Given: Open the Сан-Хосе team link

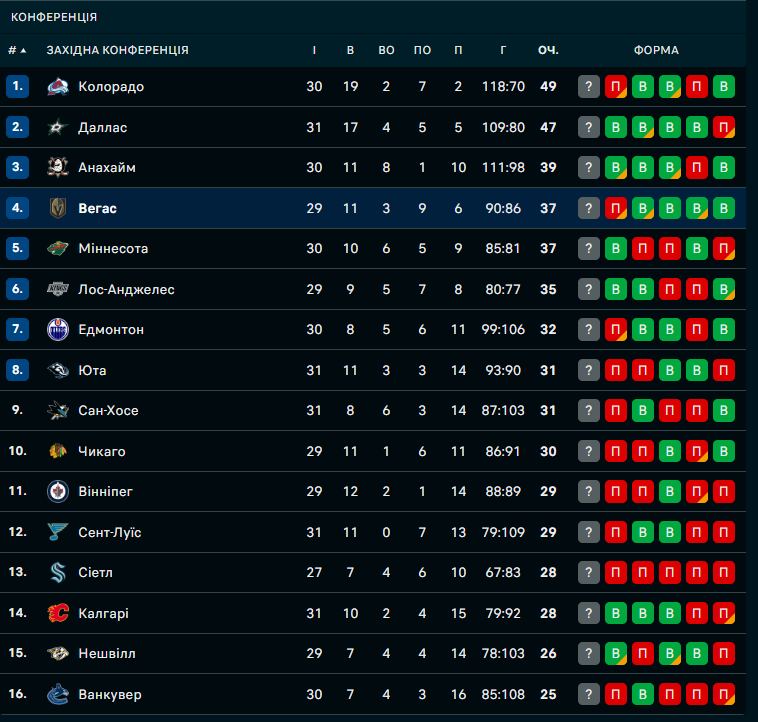Looking at the screenshot, I should pyautogui.click(x=108, y=411).
